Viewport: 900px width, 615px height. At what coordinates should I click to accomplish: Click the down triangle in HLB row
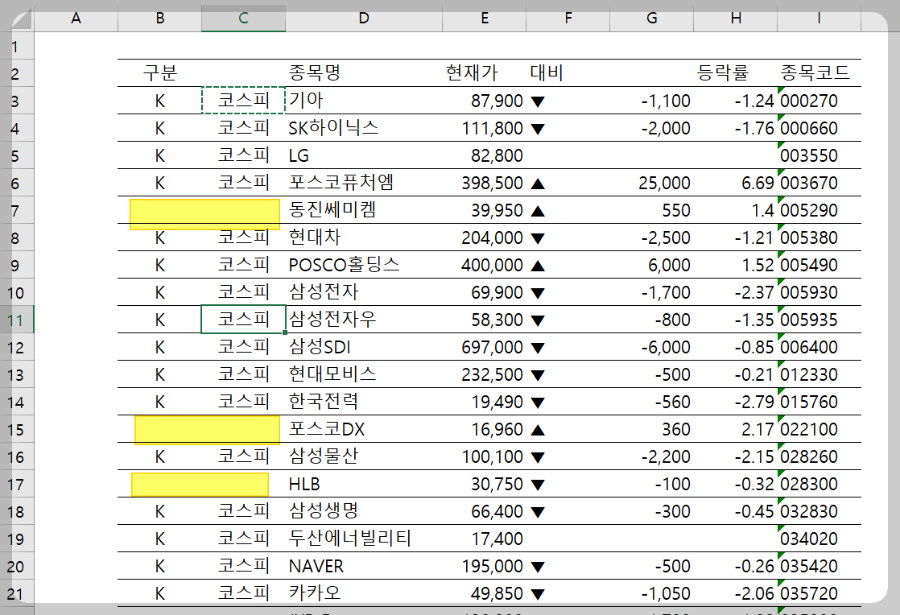click(538, 485)
